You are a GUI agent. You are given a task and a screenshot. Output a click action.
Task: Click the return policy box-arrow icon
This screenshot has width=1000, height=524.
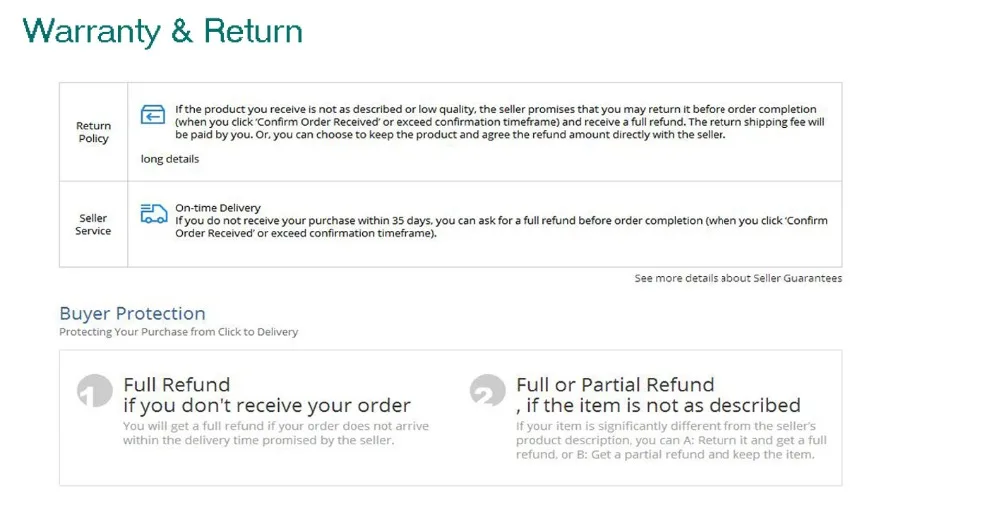(153, 115)
